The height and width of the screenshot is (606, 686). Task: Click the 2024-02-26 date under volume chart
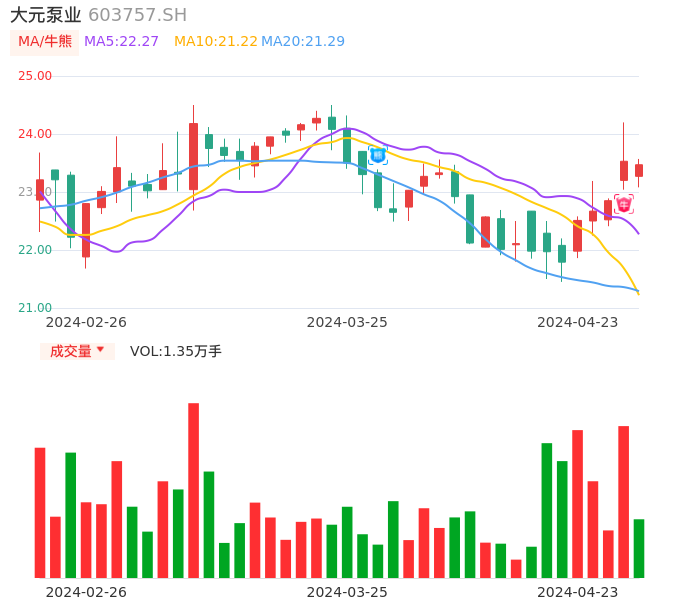(x=87, y=592)
